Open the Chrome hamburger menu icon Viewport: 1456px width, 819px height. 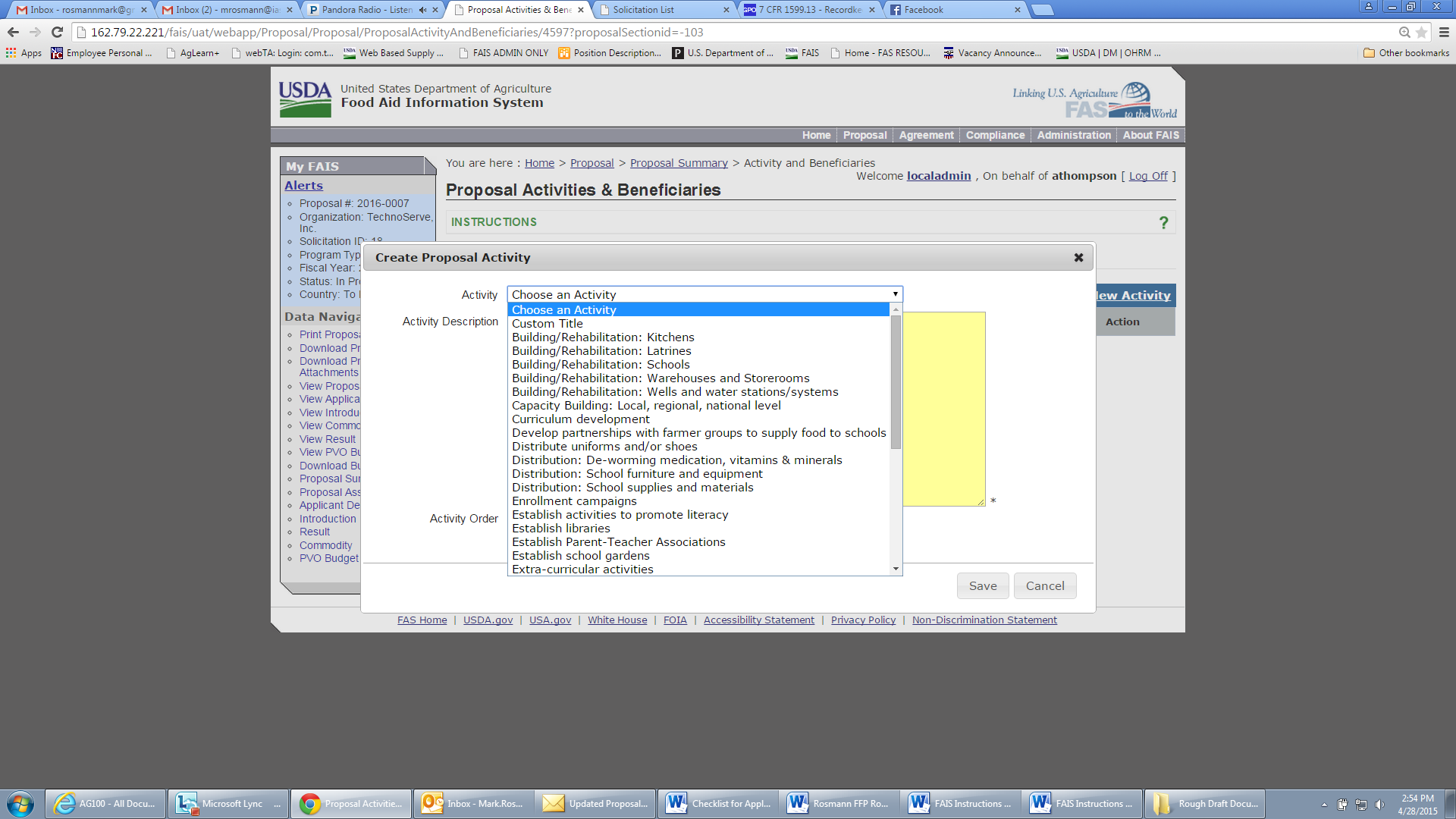click(x=1444, y=32)
